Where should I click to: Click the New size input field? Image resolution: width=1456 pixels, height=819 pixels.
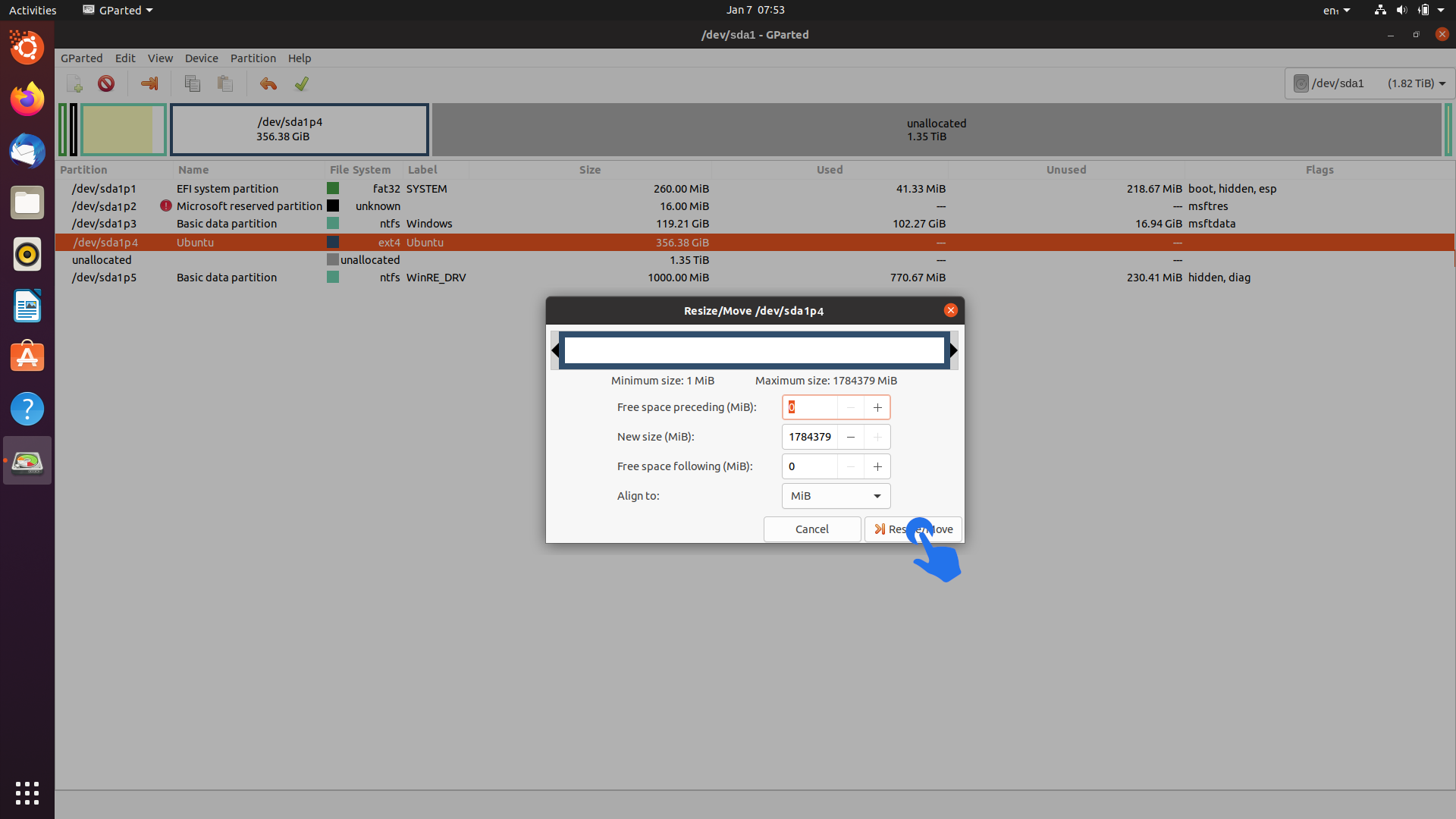[x=810, y=437]
